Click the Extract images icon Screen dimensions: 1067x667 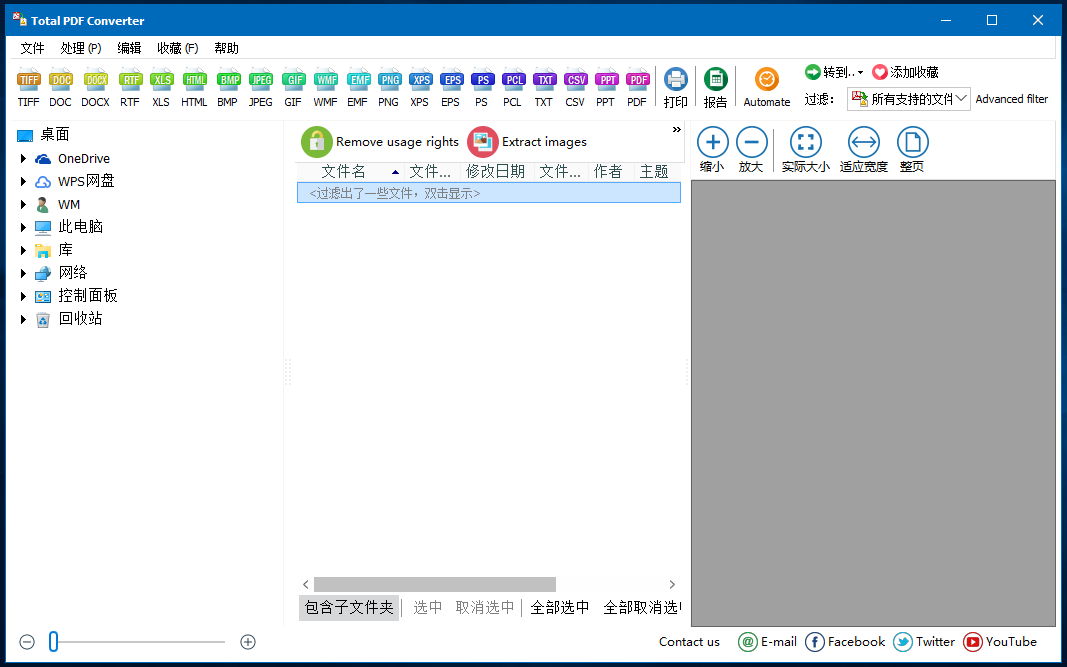[483, 142]
